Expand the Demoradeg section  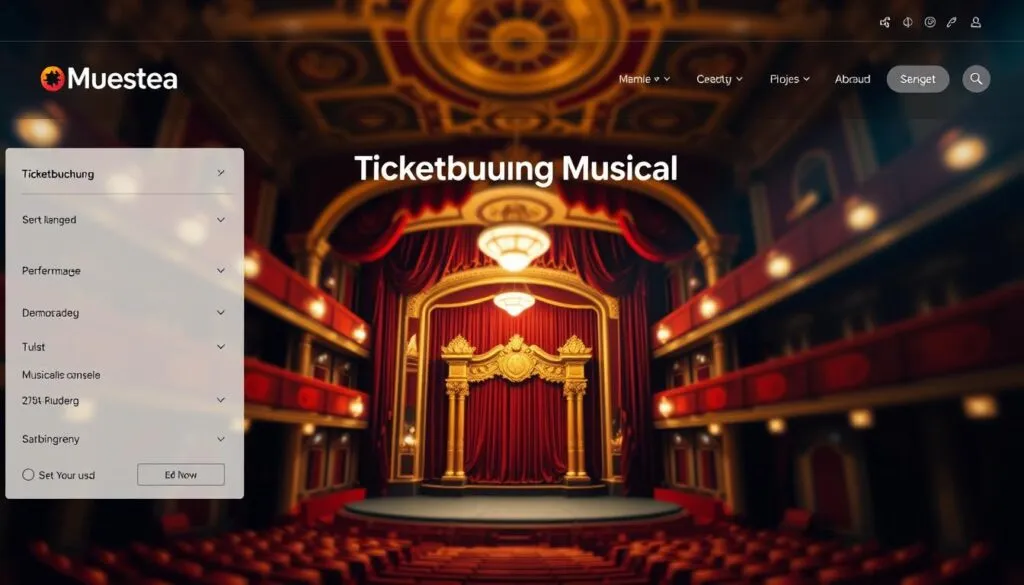coord(221,313)
